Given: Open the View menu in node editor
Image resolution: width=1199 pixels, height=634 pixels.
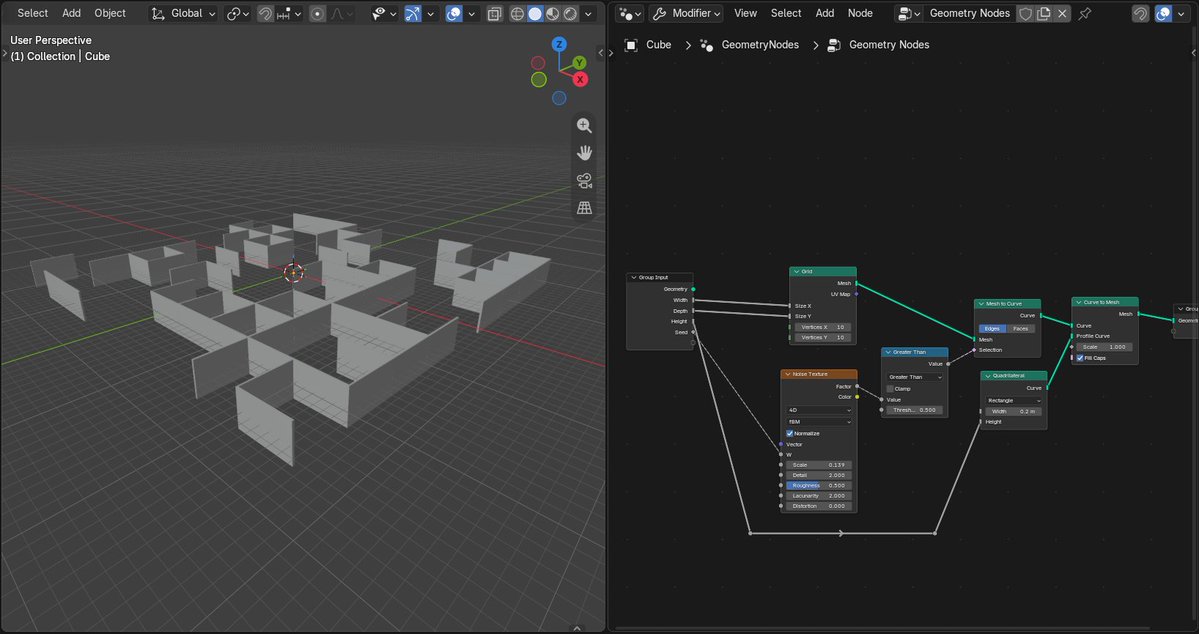Looking at the screenshot, I should pyautogui.click(x=746, y=14).
